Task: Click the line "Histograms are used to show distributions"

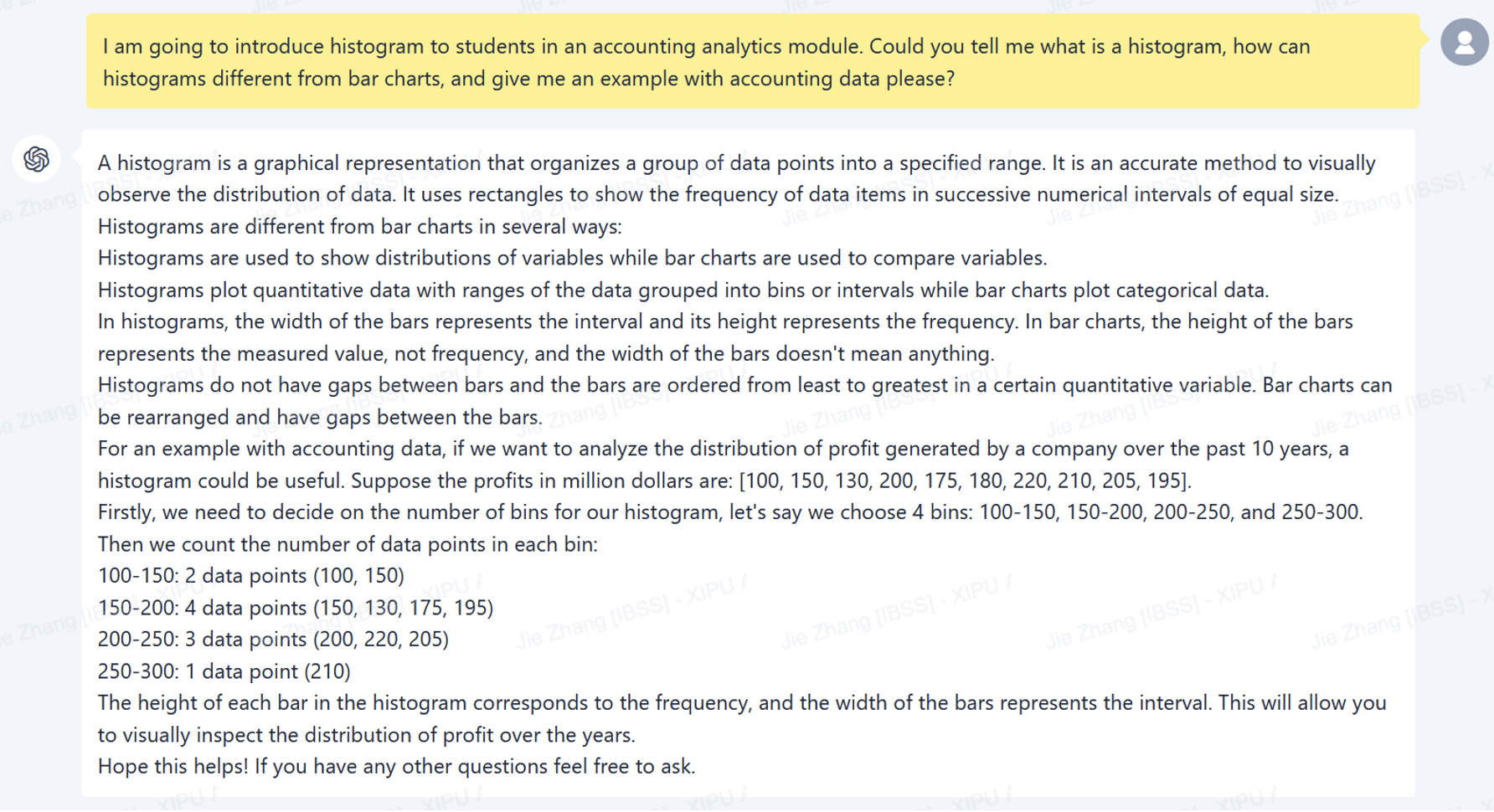Action: [x=572, y=258]
